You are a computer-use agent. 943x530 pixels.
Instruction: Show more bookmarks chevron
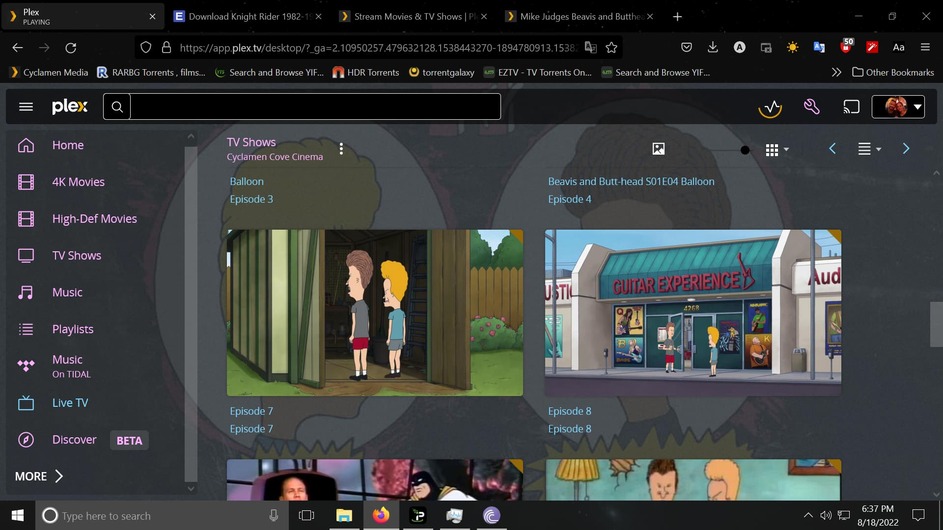click(x=836, y=72)
